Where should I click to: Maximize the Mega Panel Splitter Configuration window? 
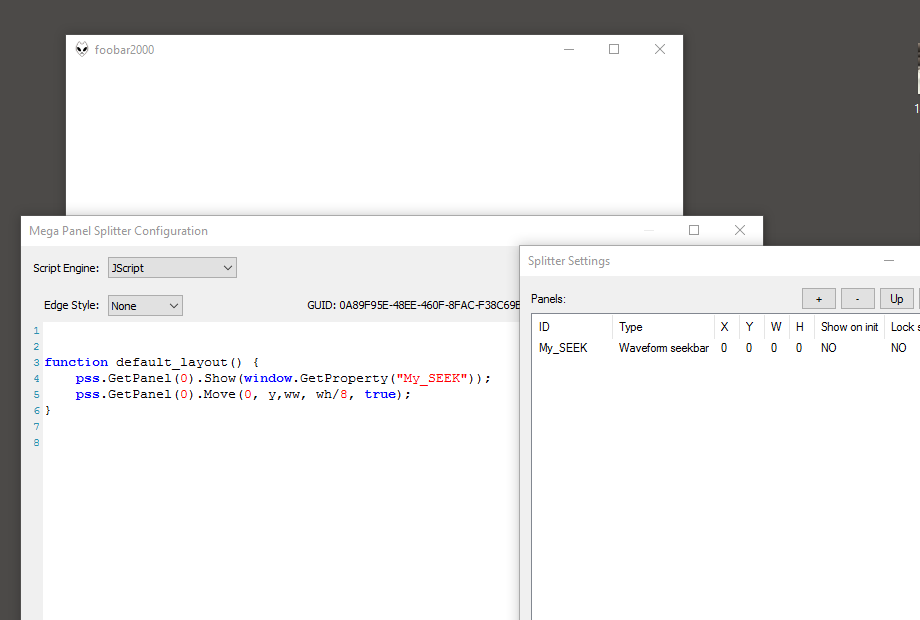click(x=694, y=230)
